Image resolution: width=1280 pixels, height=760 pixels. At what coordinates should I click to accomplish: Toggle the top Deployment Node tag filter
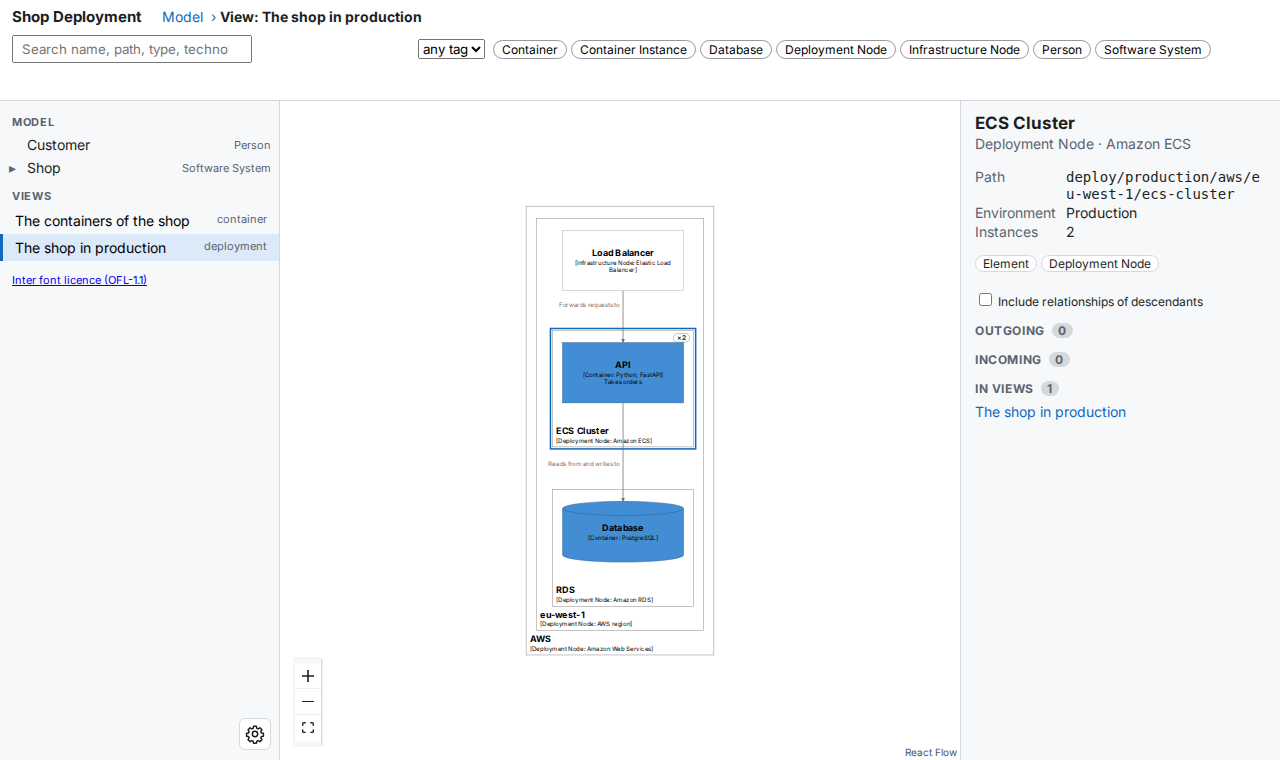point(836,49)
